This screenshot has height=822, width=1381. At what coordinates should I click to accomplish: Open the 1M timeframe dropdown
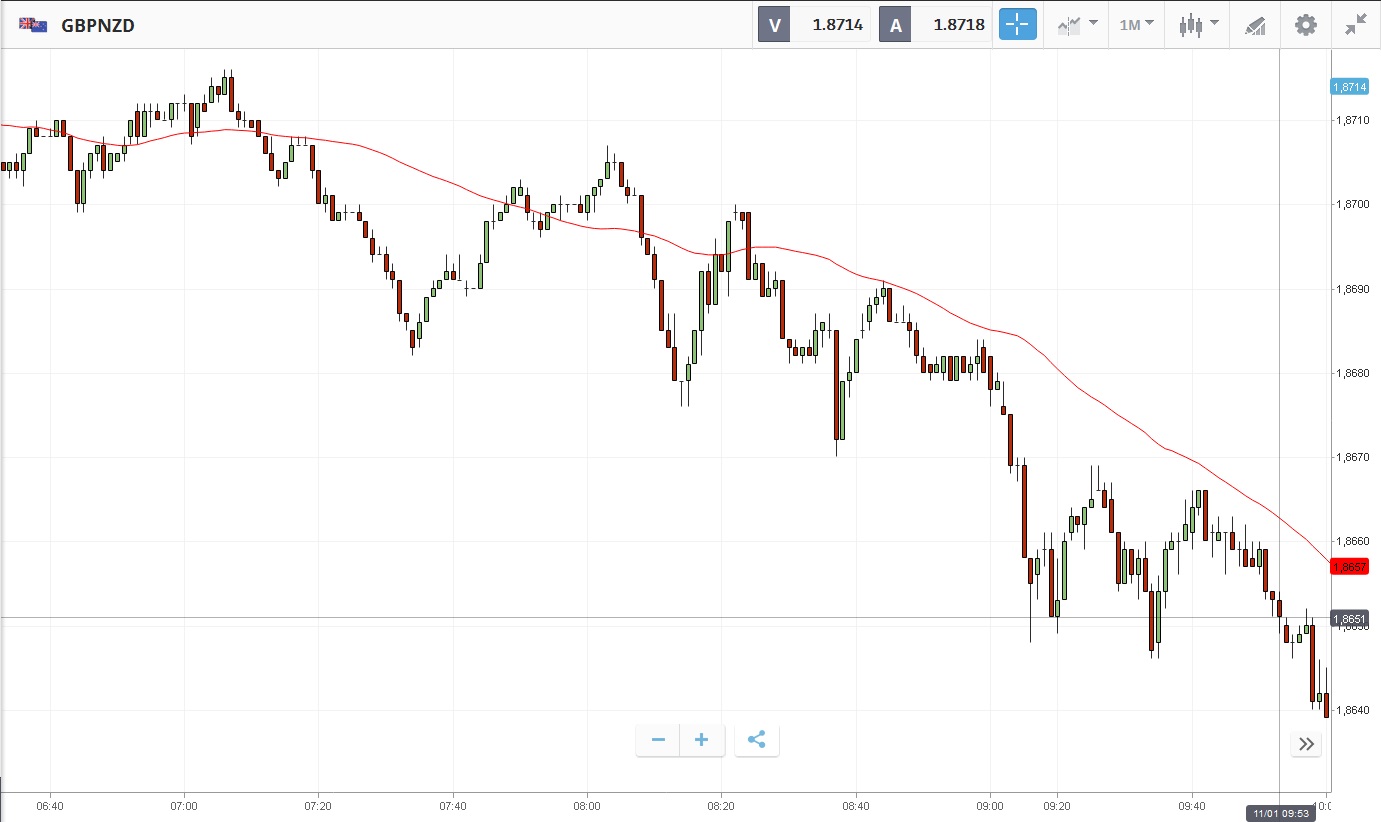1136,25
